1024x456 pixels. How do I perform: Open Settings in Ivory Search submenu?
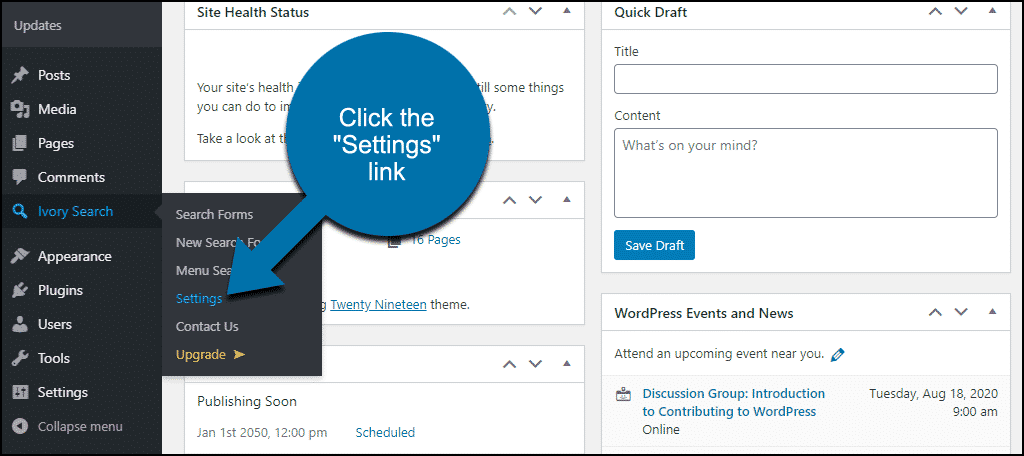pos(199,298)
